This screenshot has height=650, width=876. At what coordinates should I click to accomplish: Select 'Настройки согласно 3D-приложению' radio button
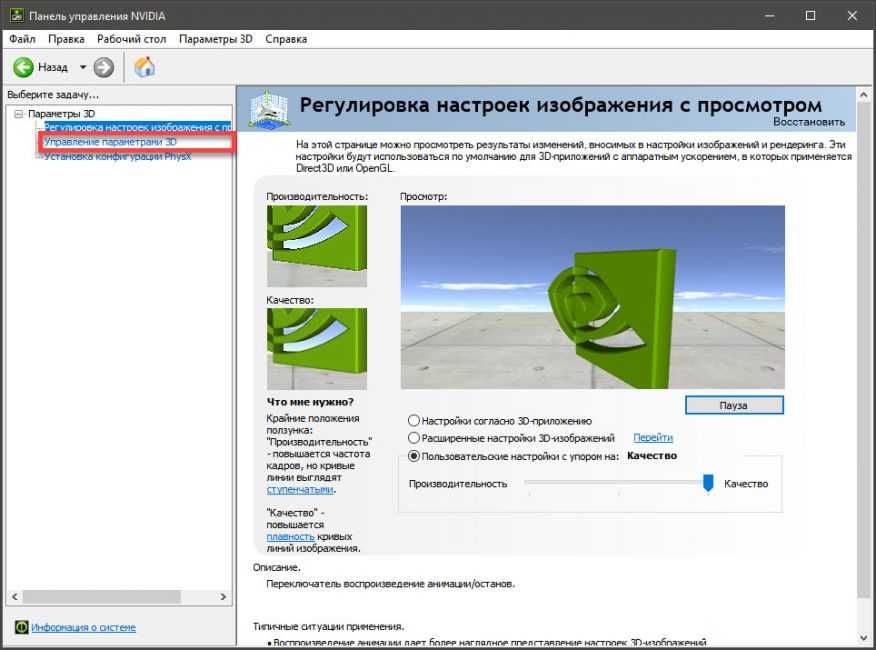[414, 421]
